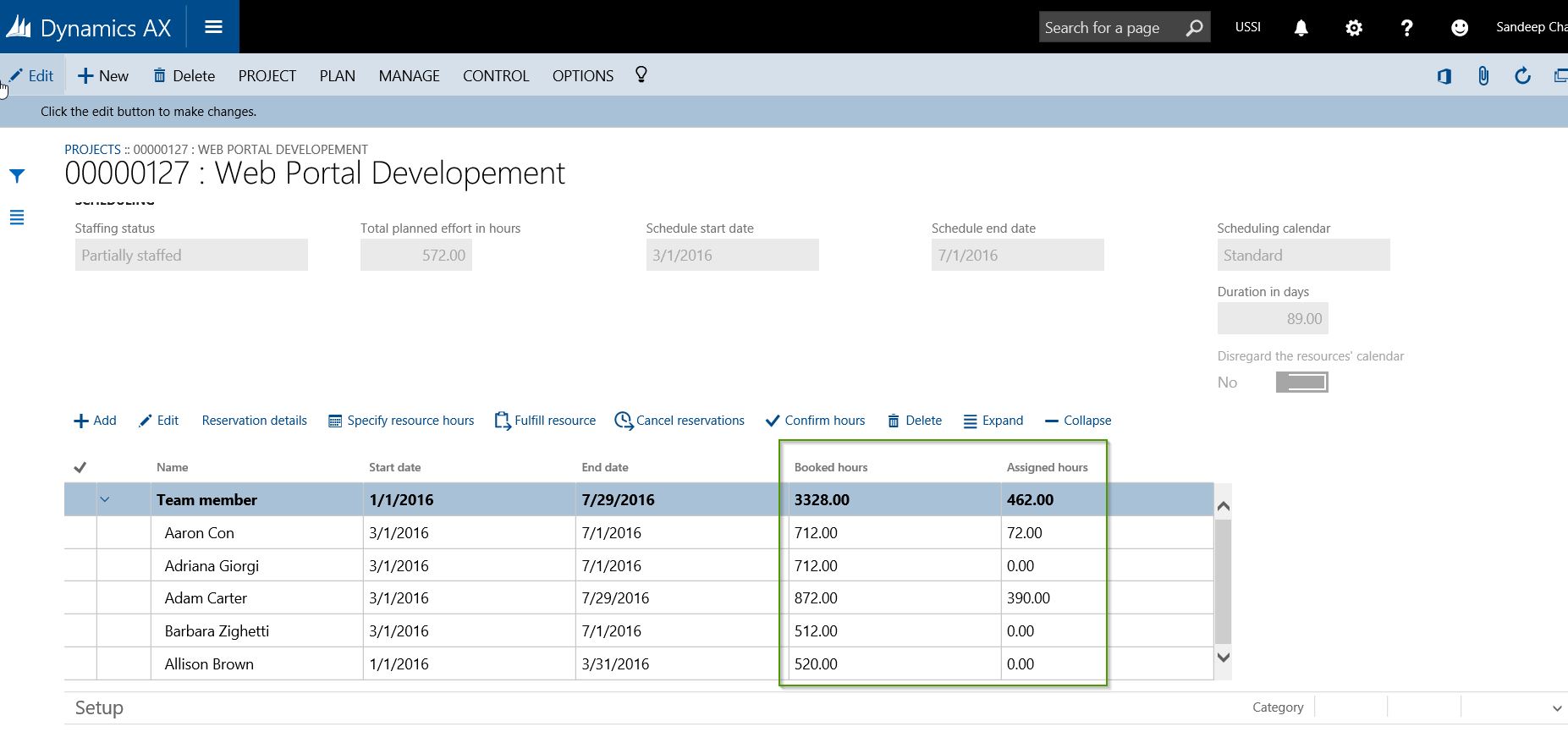Viewport: 1568px width, 732px height.
Task: Click the Open in Office icon
Action: (x=1444, y=76)
